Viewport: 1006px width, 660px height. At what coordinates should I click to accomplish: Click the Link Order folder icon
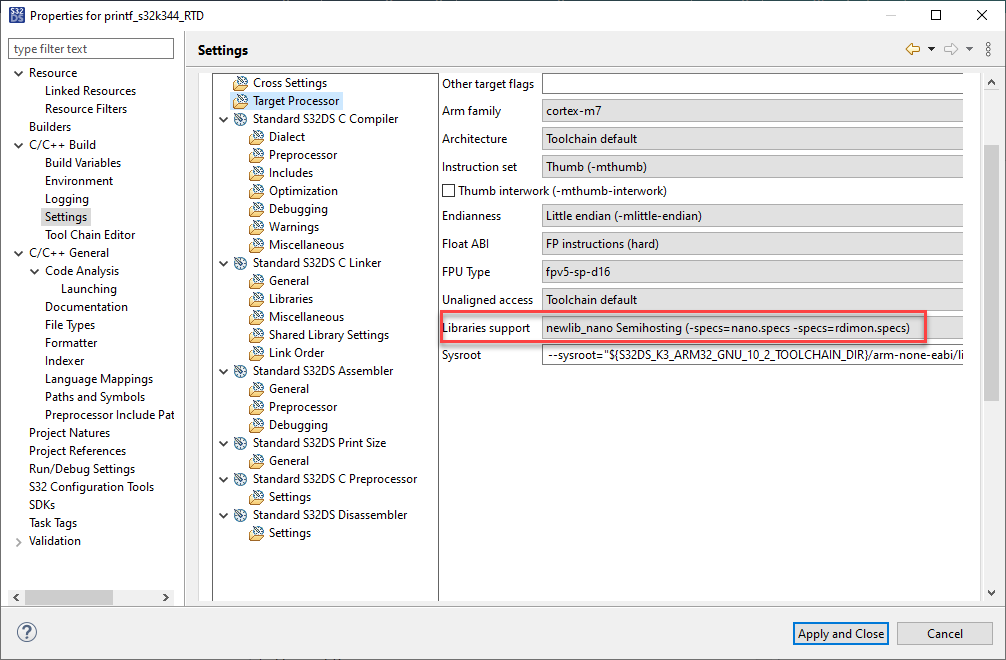click(x=257, y=352)
